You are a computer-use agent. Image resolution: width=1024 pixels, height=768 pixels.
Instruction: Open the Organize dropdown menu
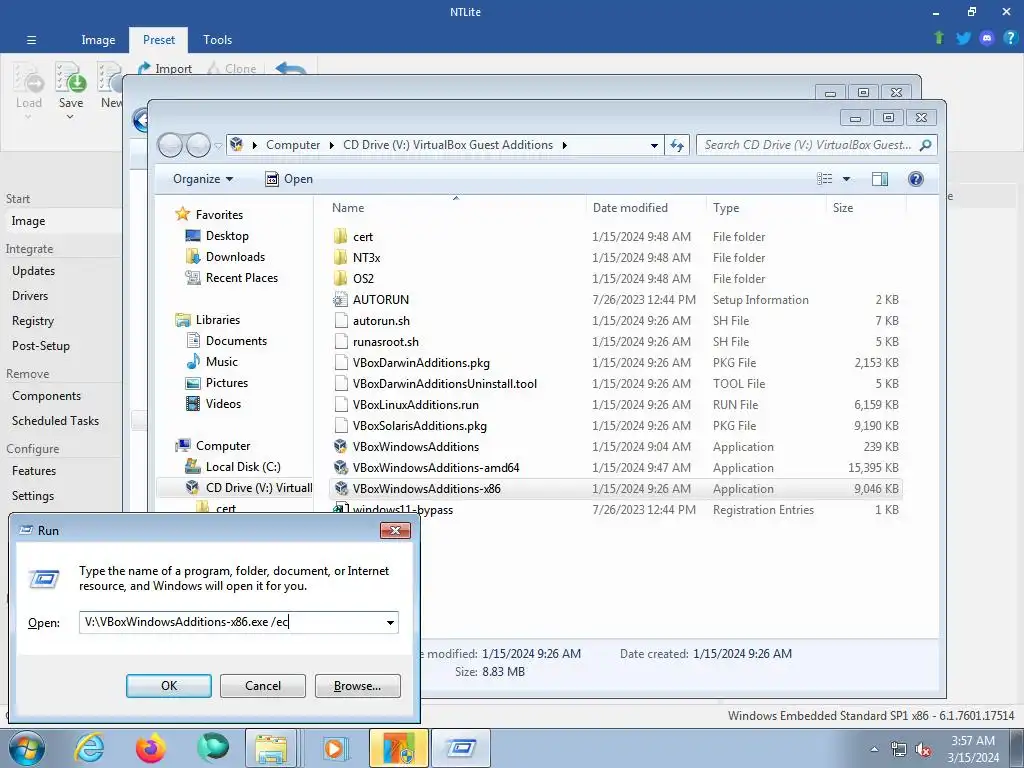tap(203, 179)
